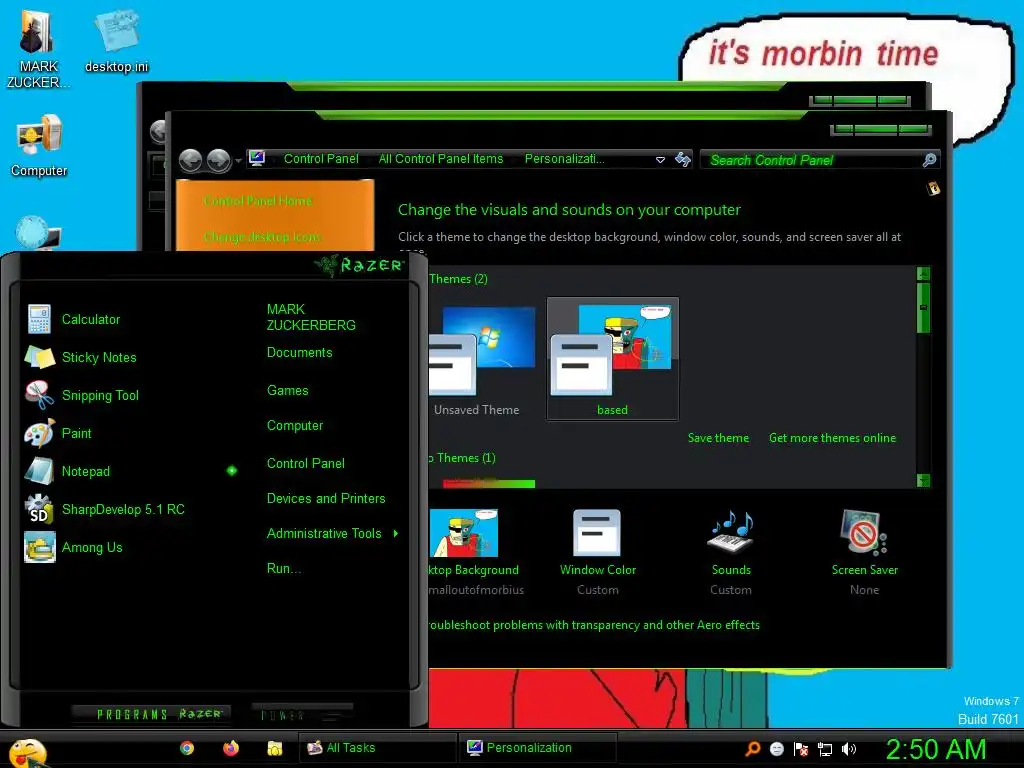Open Window Color settings
The height and width of the screenshot is (768, 1024).
598,552
